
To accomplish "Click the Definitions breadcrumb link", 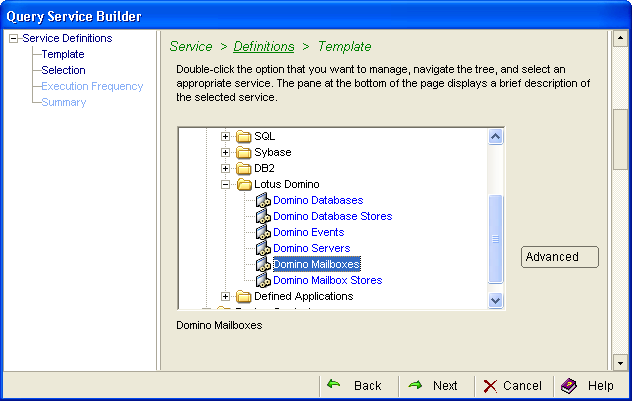I will [x=264, y=46].
